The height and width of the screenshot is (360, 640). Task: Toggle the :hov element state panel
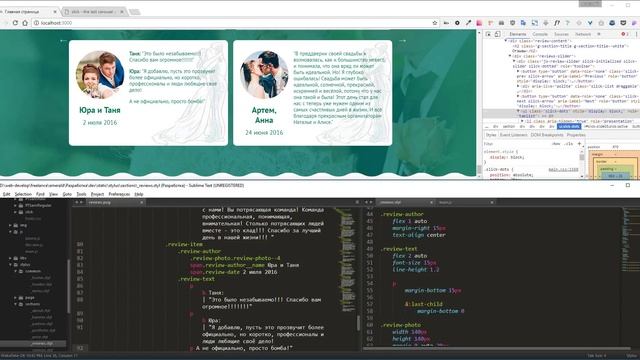[556, 144]
